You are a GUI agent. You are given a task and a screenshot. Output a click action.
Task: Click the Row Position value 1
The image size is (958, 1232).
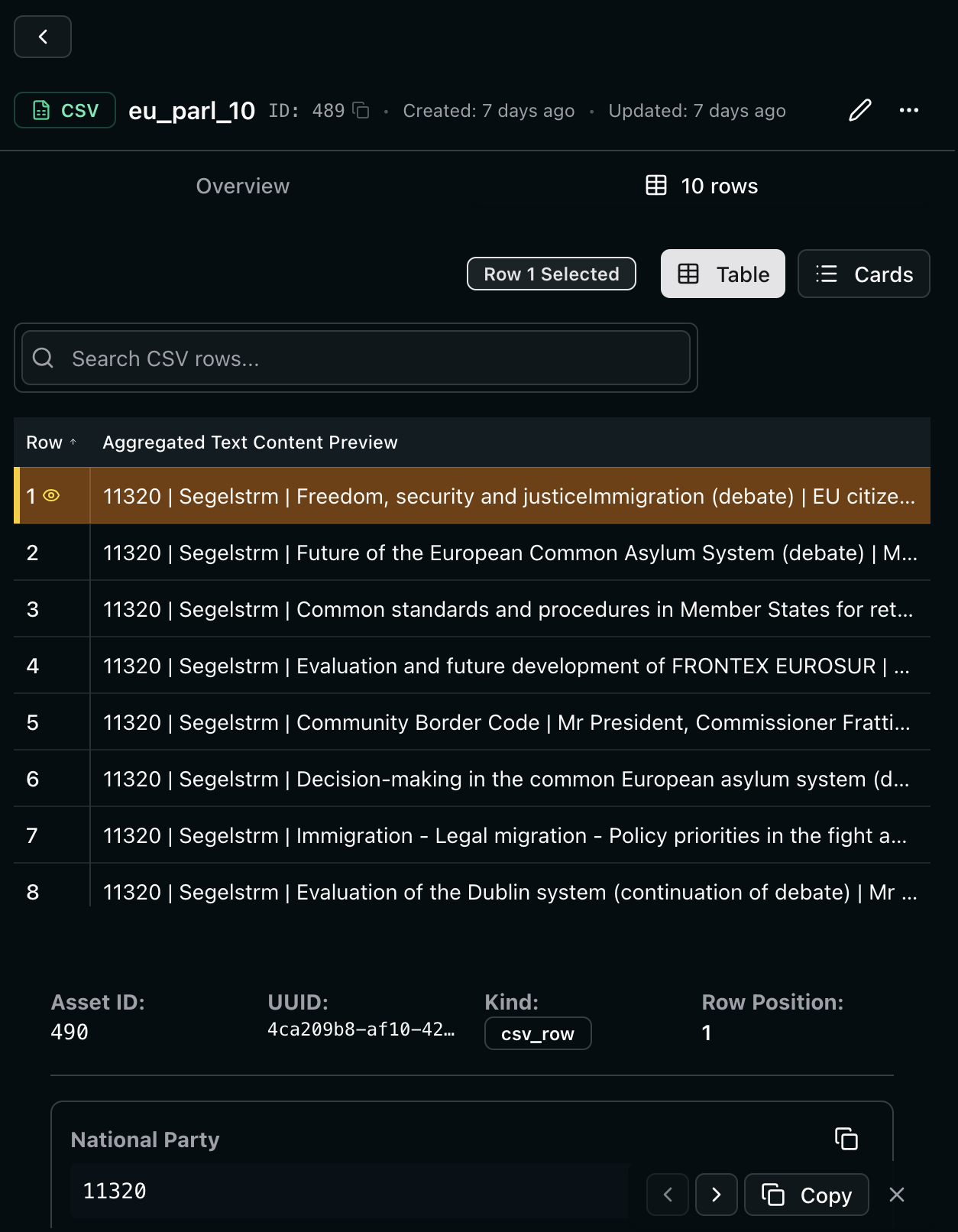[x=707, y=1033]
